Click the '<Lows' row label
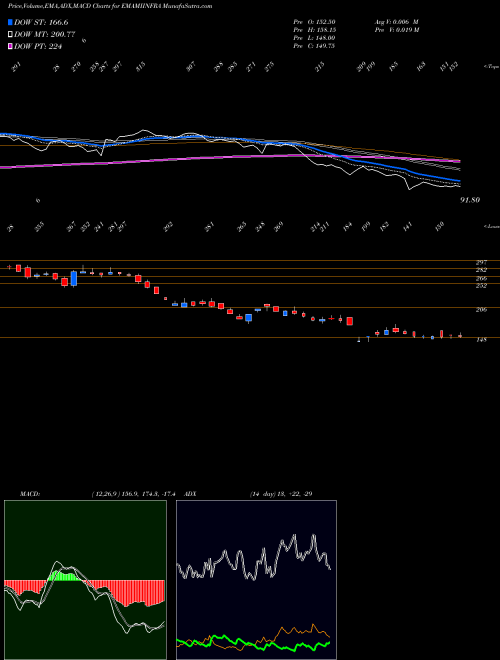 click(491, 226)
